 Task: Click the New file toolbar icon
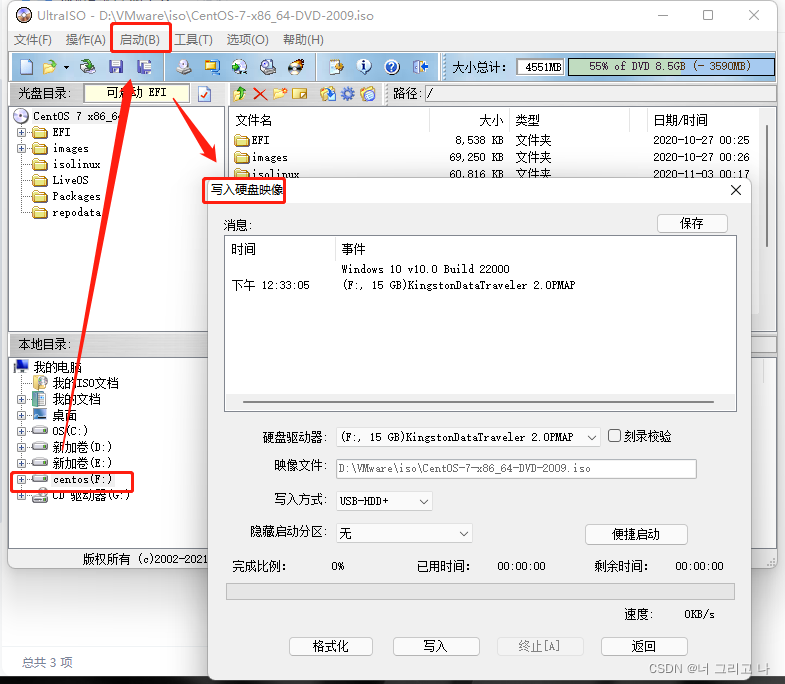click(27, 67)
